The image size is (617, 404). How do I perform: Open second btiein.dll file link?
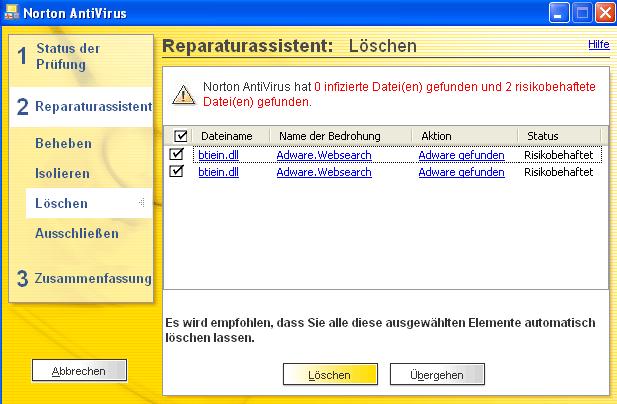218,172
